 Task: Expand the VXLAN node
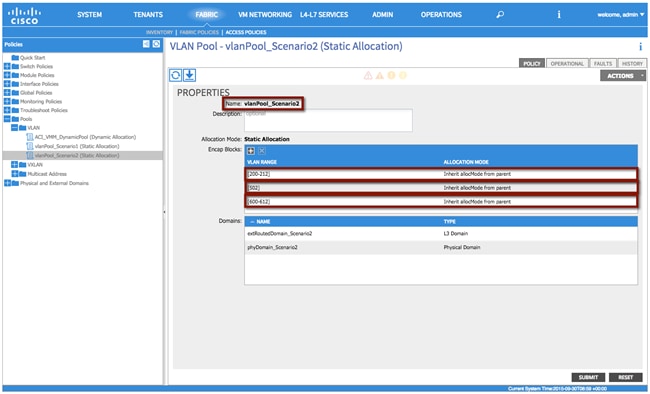(15, 165)
